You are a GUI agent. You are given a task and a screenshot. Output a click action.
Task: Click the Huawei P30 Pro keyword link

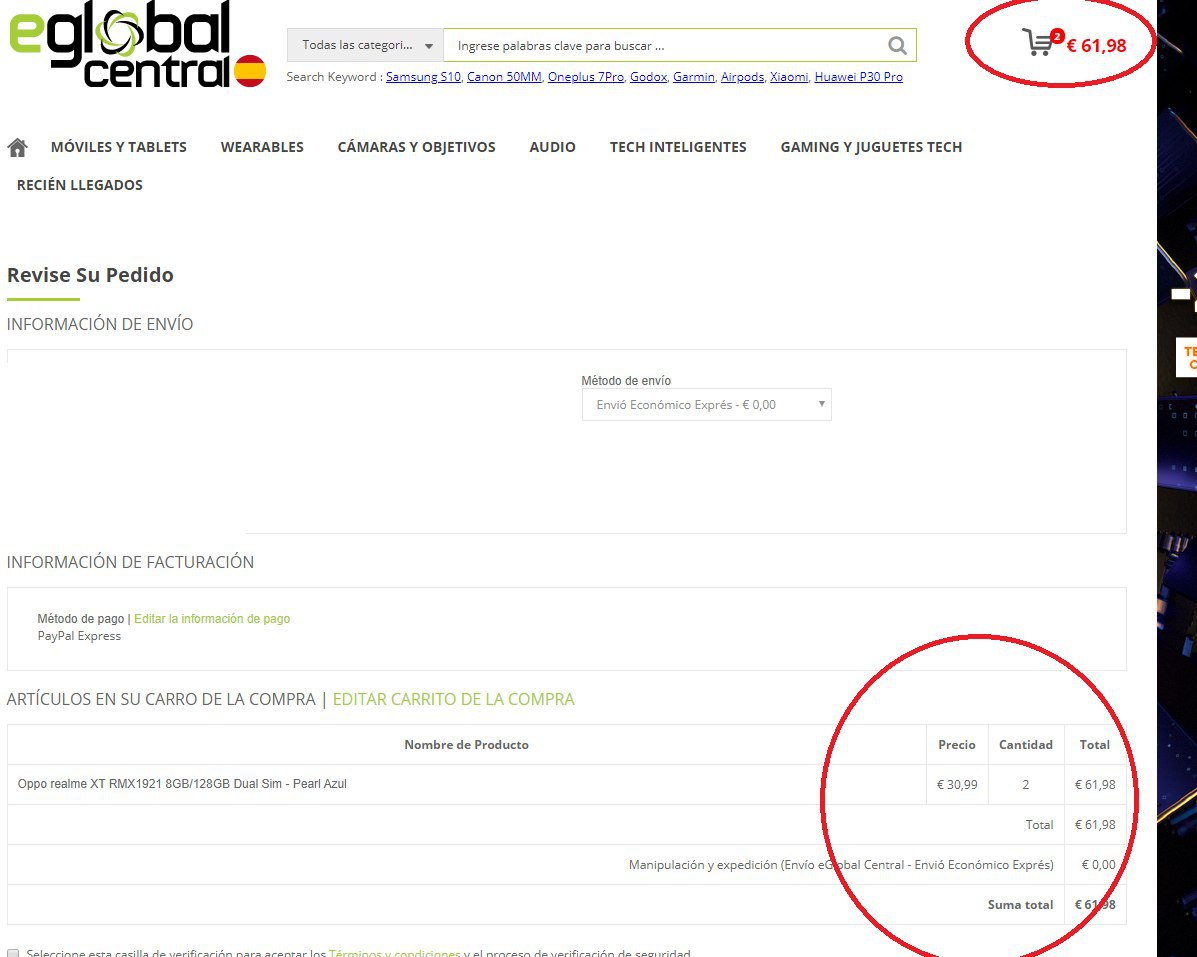[859, 76]
